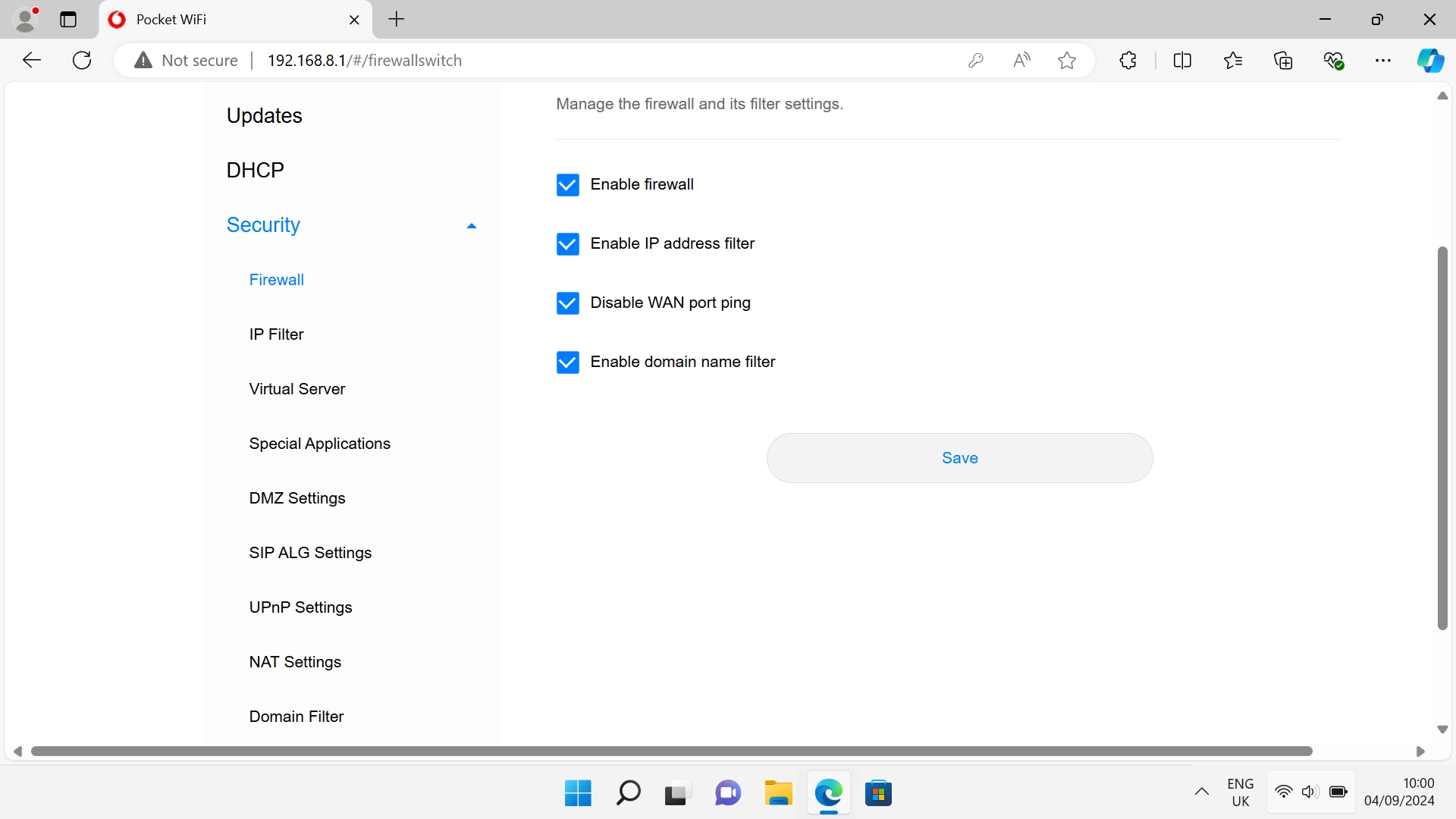Open the IP Filter menu item

(x=276, y=334)
